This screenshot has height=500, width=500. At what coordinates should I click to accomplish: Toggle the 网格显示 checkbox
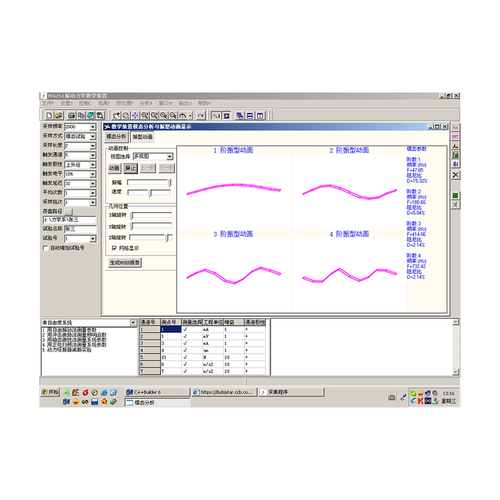114,248
